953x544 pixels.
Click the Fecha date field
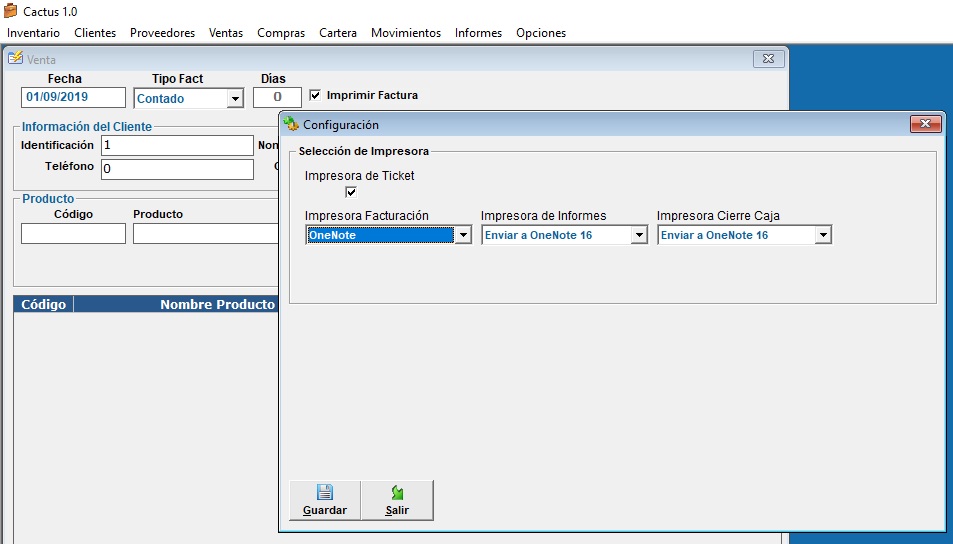[x=73, y=98]
